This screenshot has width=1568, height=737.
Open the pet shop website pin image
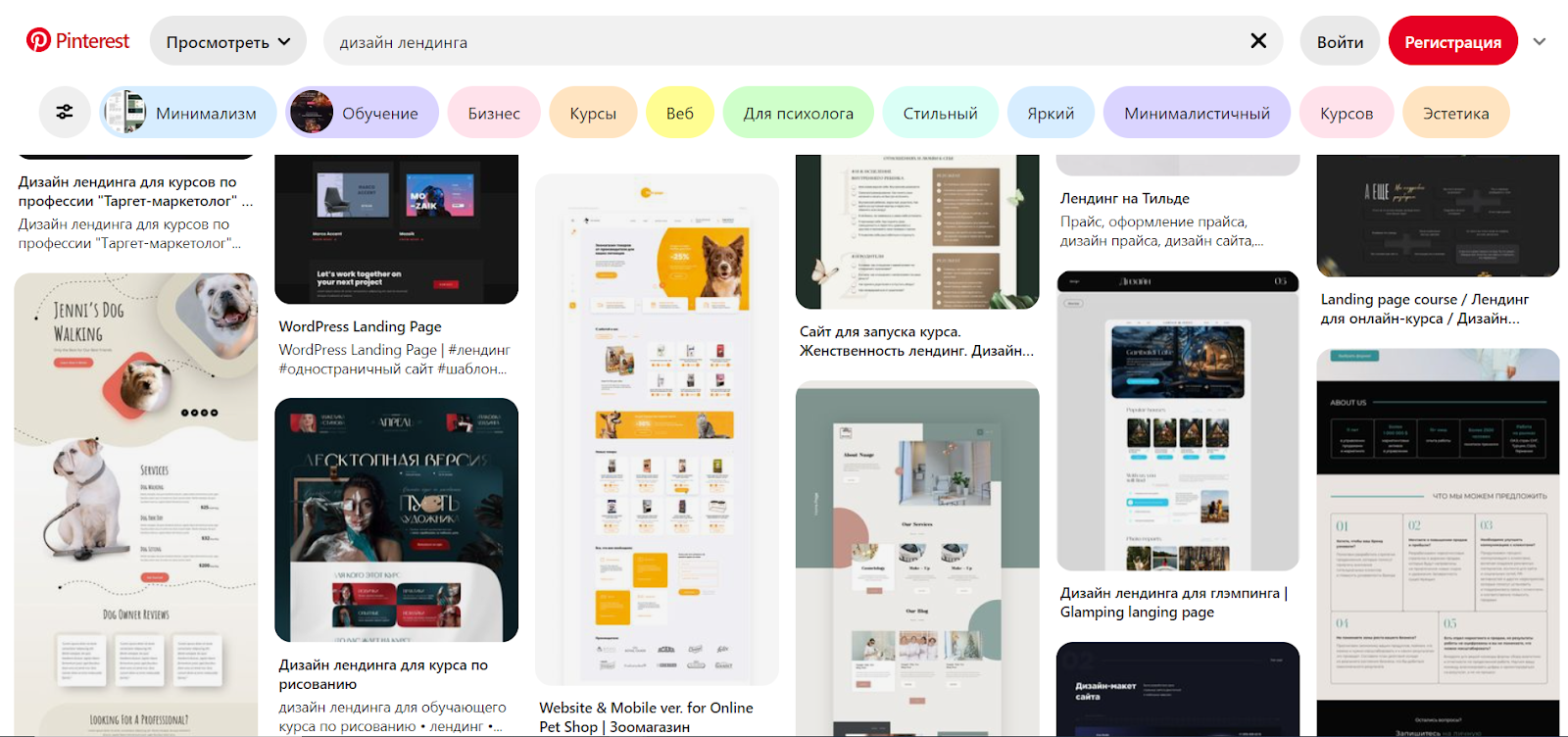[x=657, y=431]
